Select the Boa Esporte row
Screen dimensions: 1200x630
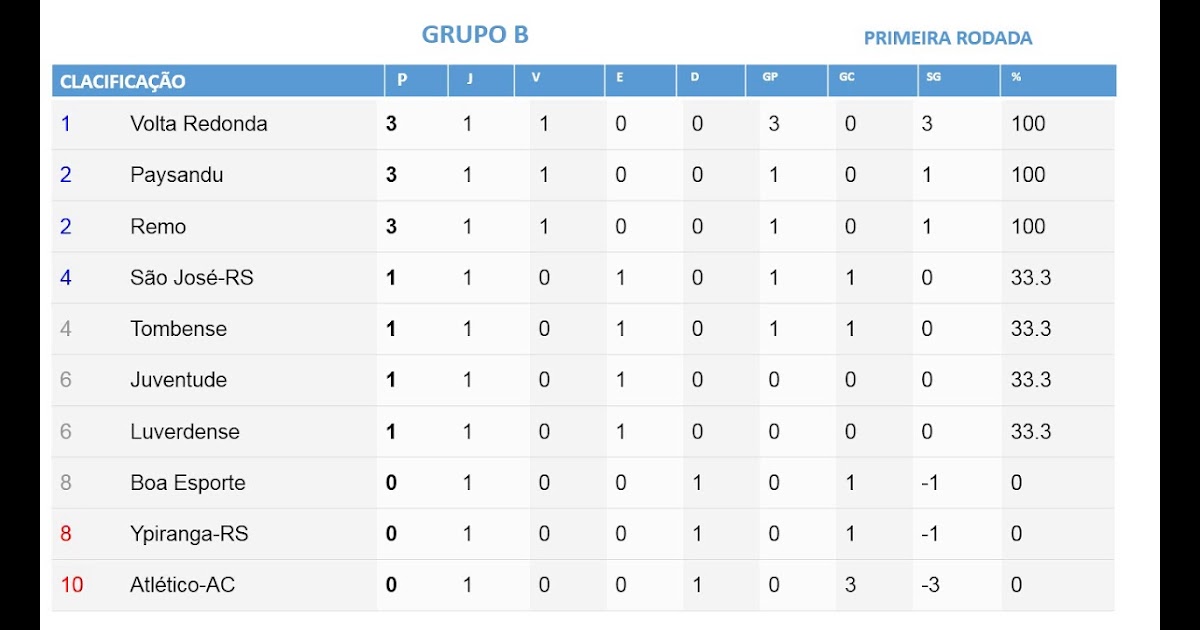pos(583,483)
